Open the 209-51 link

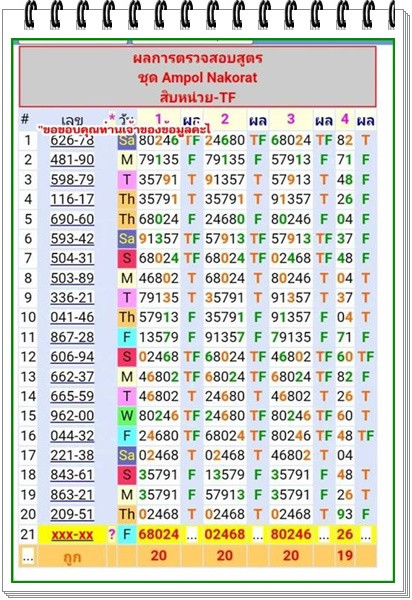72,514
